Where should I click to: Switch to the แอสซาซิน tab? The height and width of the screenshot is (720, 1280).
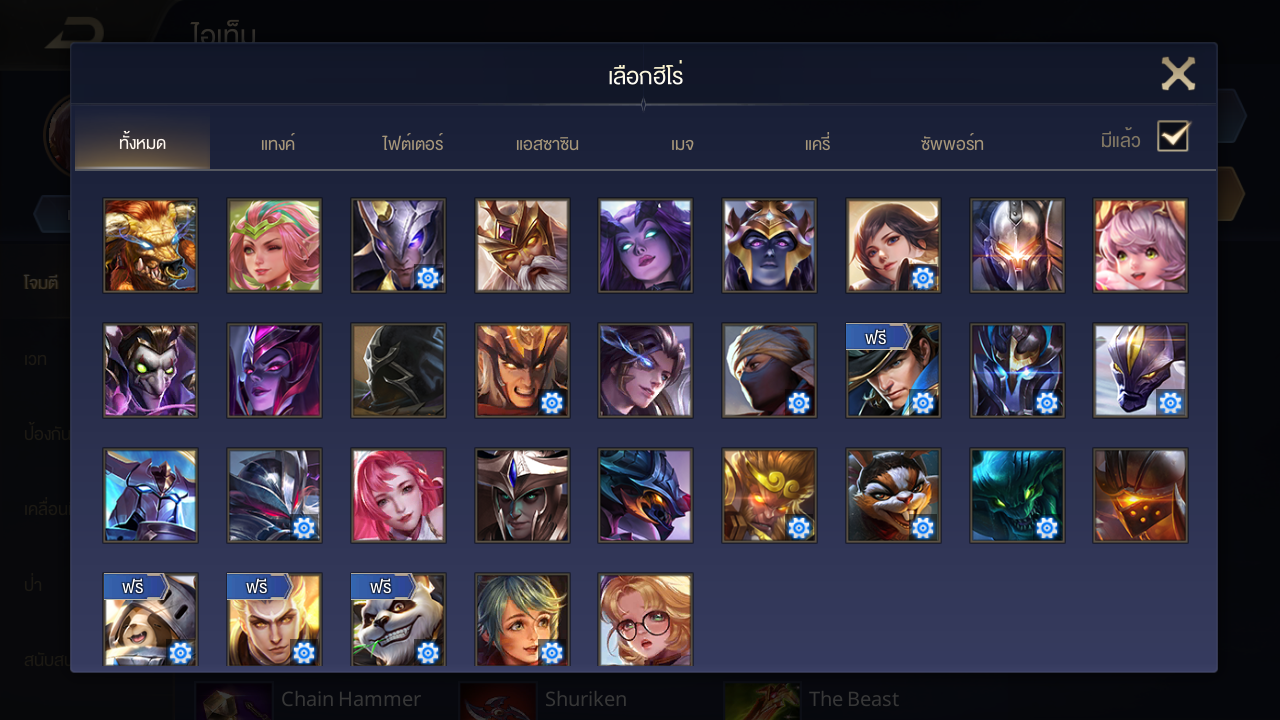point(547,144)
